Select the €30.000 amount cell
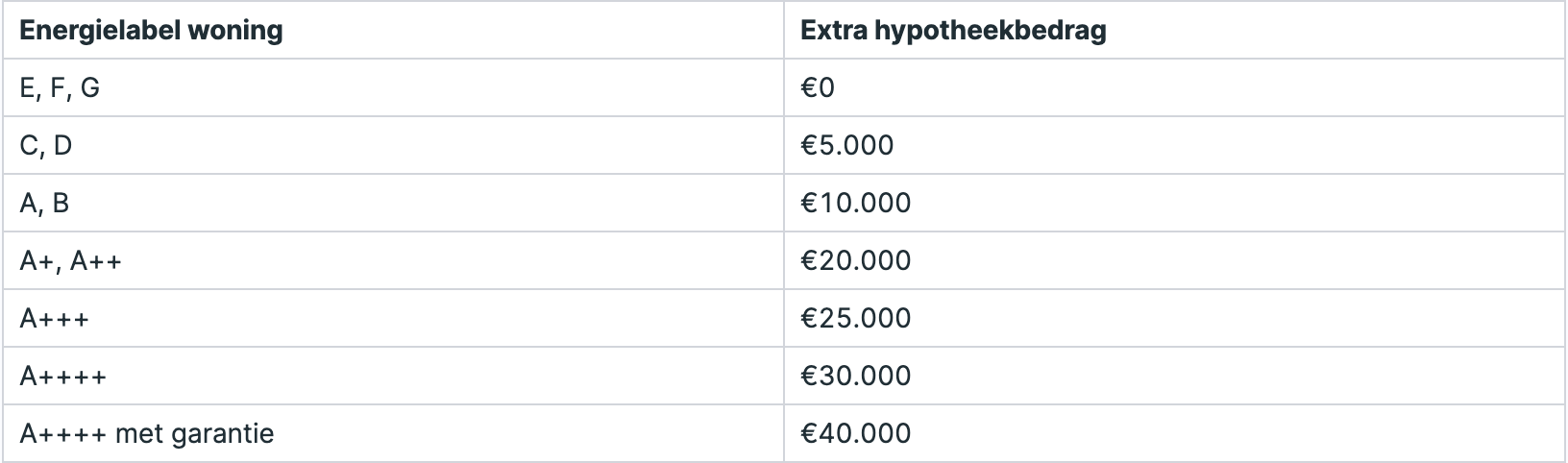 [x=1175, y=376]
